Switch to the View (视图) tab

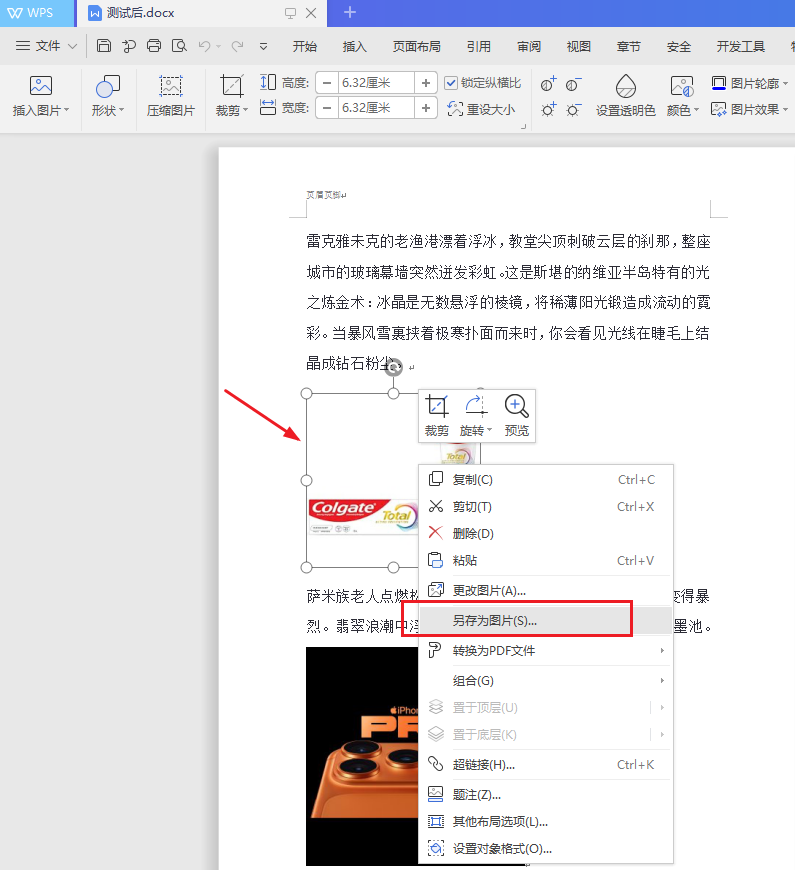[579, 47]
